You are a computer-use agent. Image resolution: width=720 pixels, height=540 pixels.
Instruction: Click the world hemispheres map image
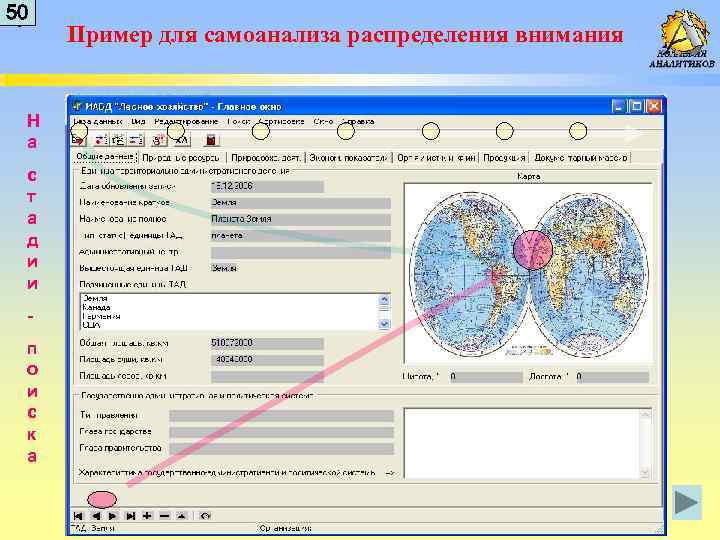click(528, 273)
